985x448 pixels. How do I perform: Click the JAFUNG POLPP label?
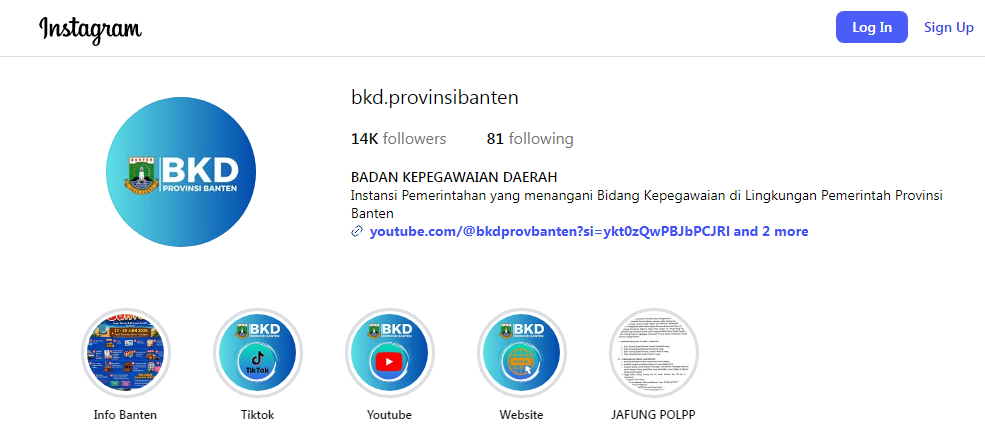[x=653, y=415]
